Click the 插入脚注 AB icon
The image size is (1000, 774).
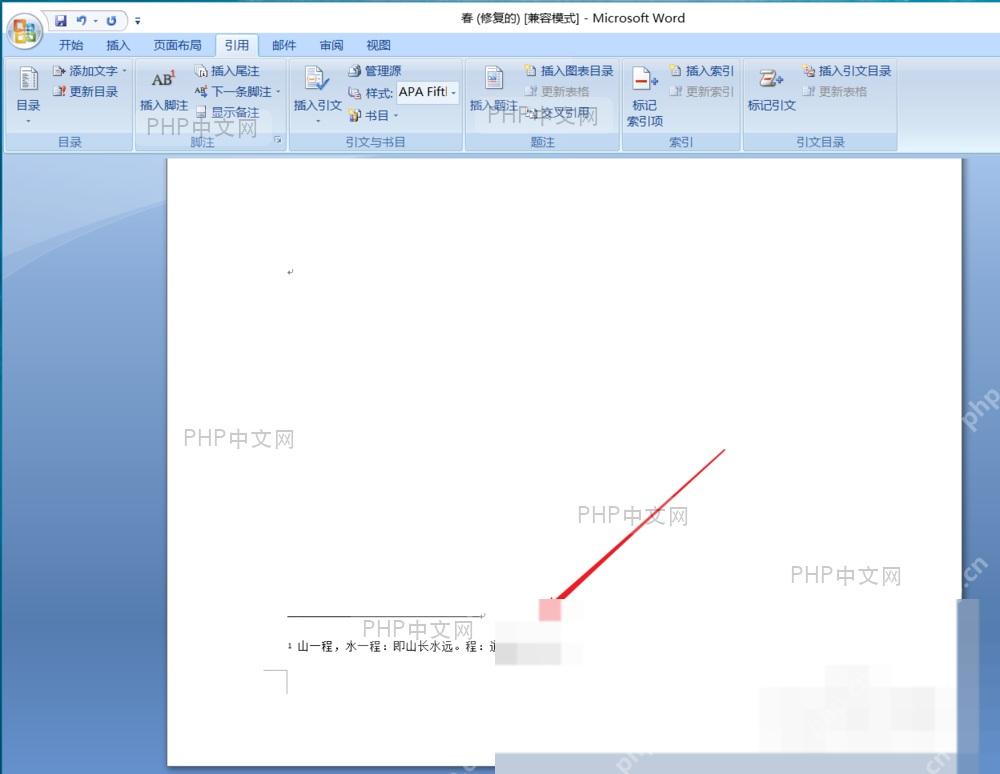163,79
